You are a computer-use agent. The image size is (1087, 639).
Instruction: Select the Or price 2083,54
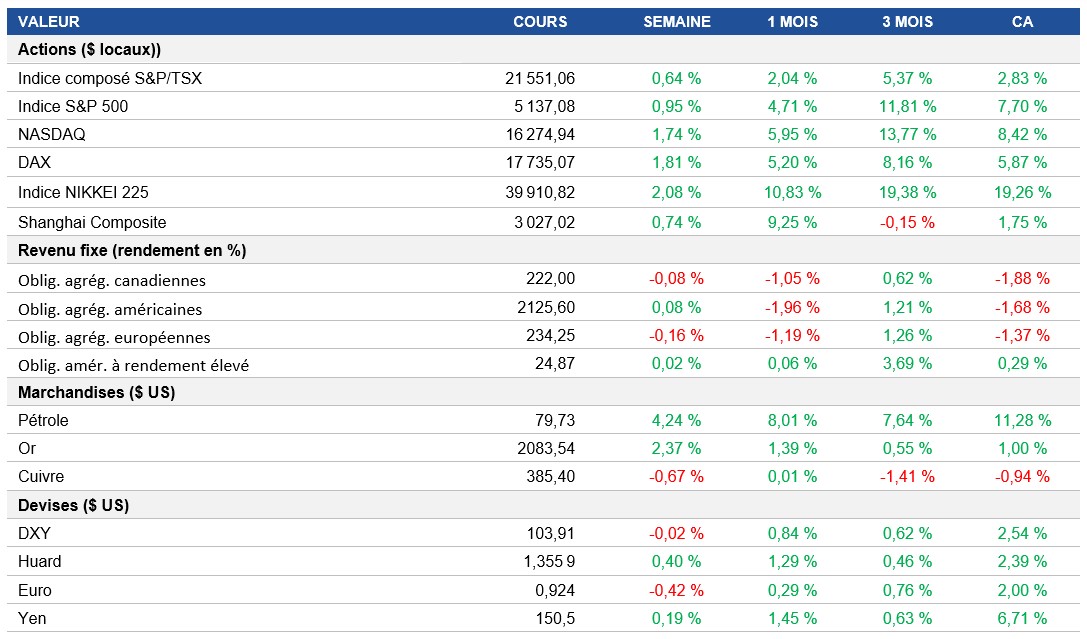tap(550, 448)
